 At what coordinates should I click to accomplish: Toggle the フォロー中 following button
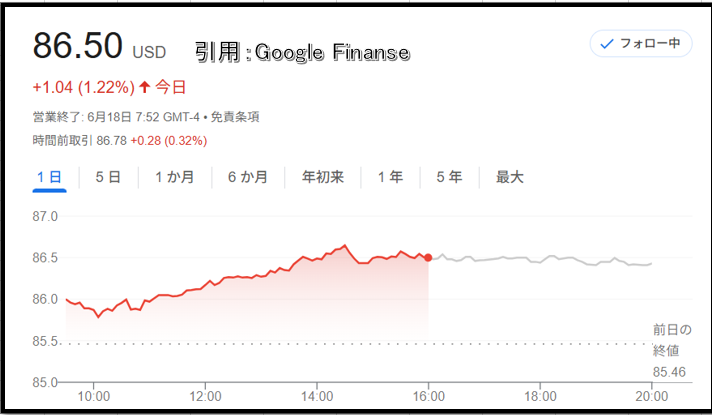coord(641,44)
